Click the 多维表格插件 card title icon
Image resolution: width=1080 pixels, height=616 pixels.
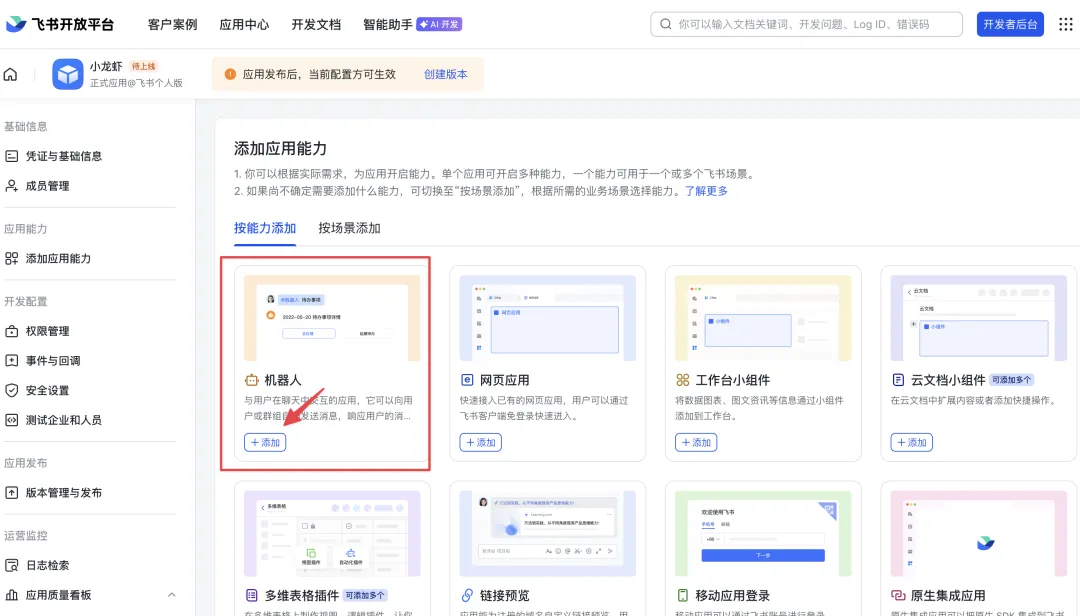tap(251, 595)
